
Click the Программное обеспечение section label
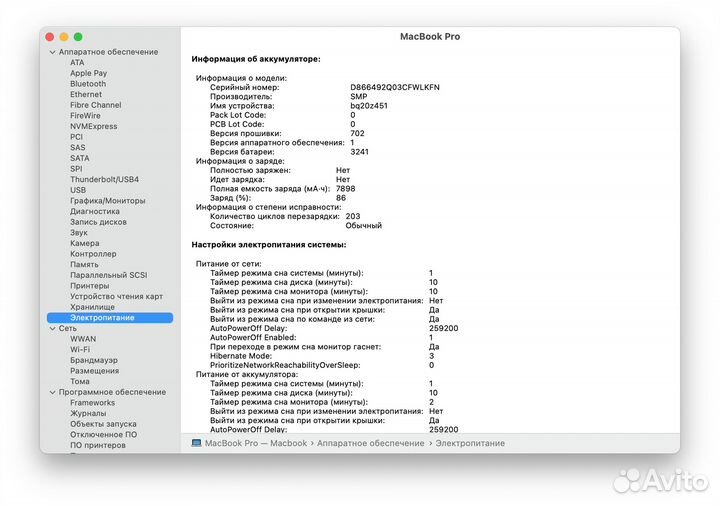[112, 392]
